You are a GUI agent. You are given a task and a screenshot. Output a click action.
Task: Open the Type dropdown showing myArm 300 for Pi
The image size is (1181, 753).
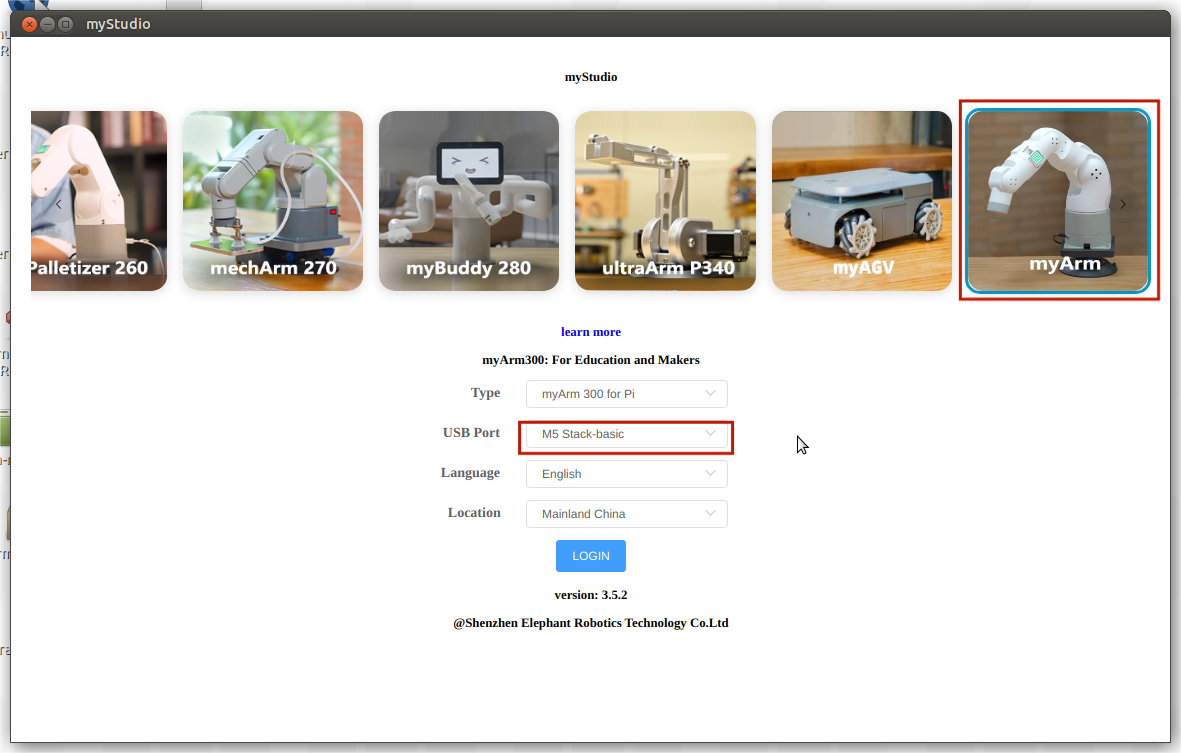627,394
